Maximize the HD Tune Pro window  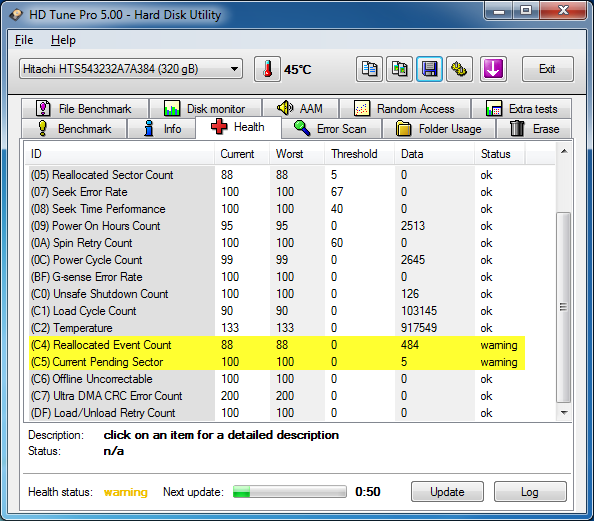tap(526, 11)
